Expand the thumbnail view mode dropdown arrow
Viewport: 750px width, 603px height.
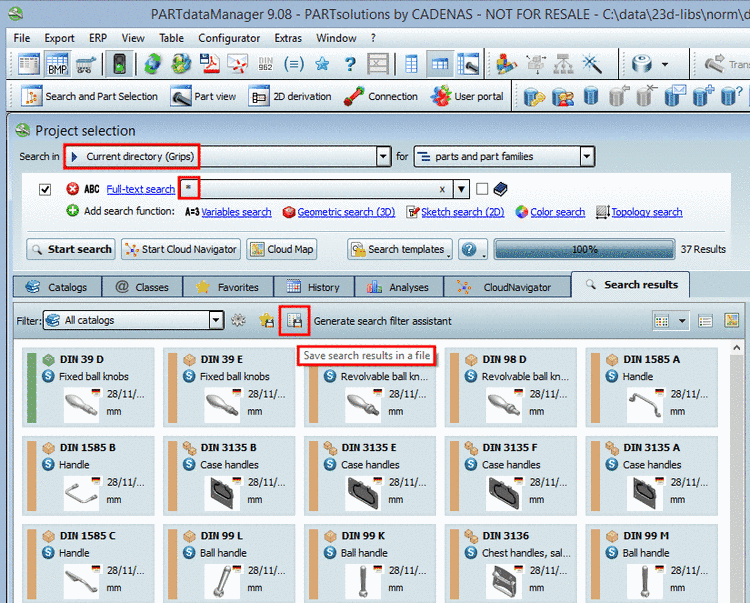tap(682, 321)
